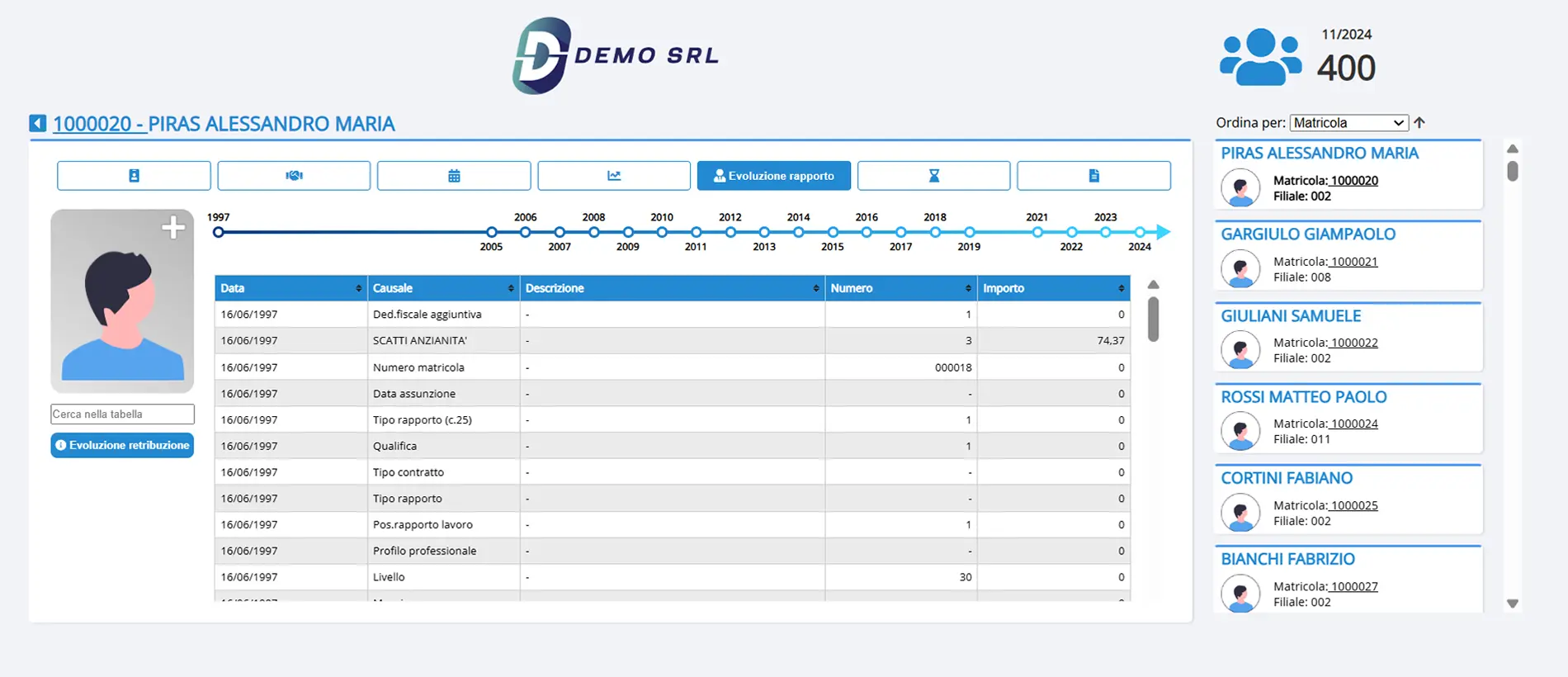This screenshot has width=1568, height=677.
Task: Click the 74,37 importo cell
Action: (x=1054, y=340)
